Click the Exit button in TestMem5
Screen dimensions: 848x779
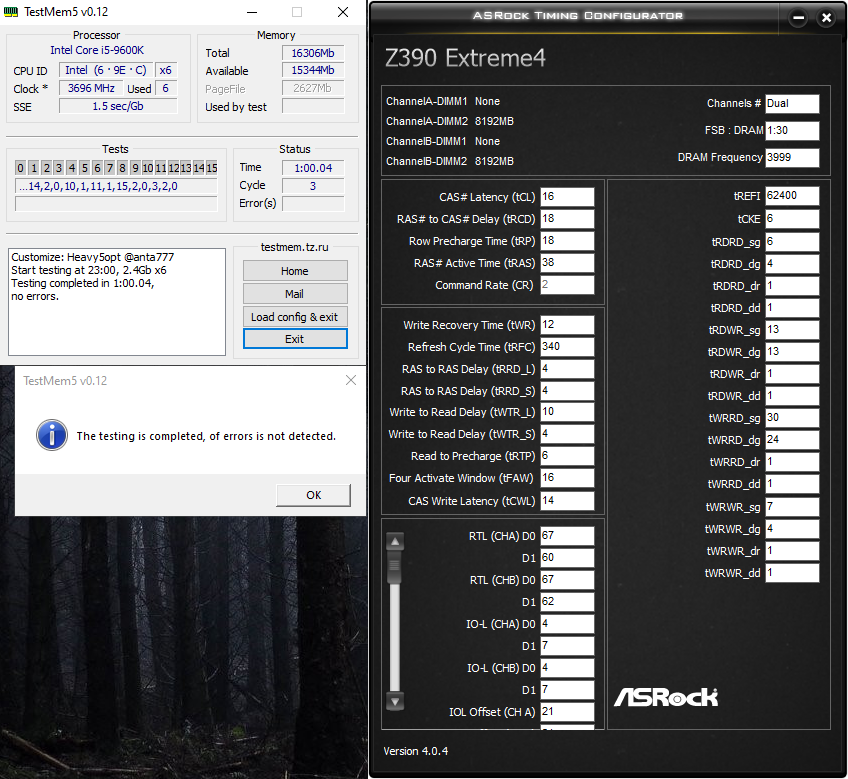coord(295,339)
